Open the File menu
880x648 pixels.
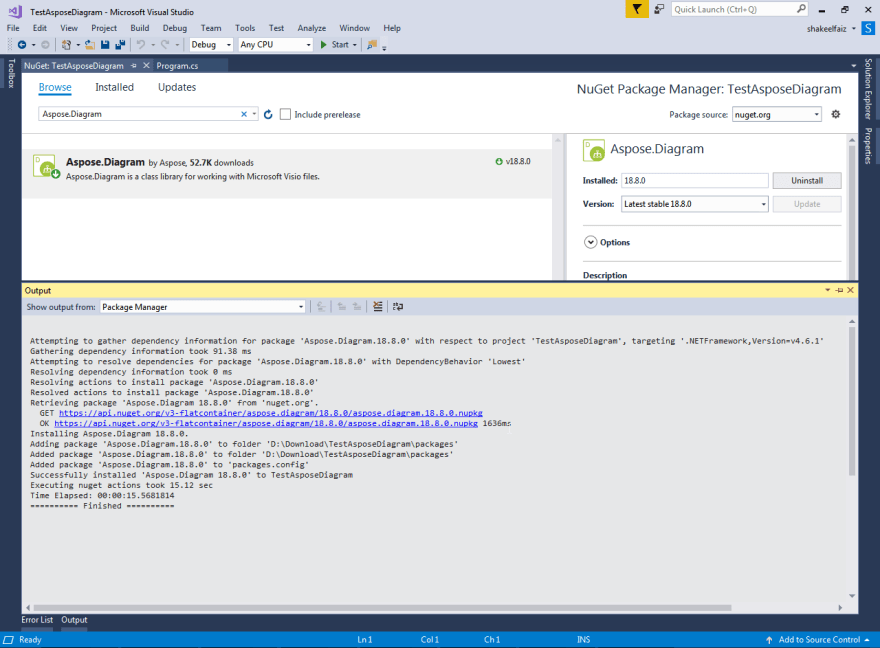13,28
